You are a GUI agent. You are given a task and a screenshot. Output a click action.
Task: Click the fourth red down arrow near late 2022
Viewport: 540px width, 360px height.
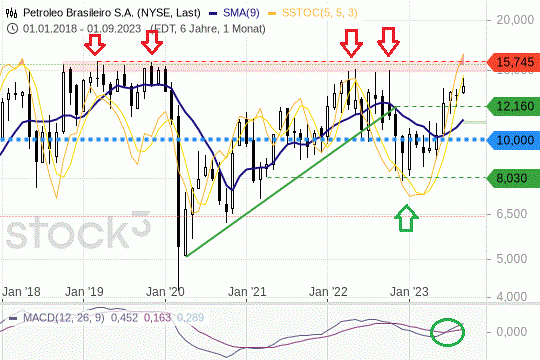pyautogui.click(x=388, y=42)
